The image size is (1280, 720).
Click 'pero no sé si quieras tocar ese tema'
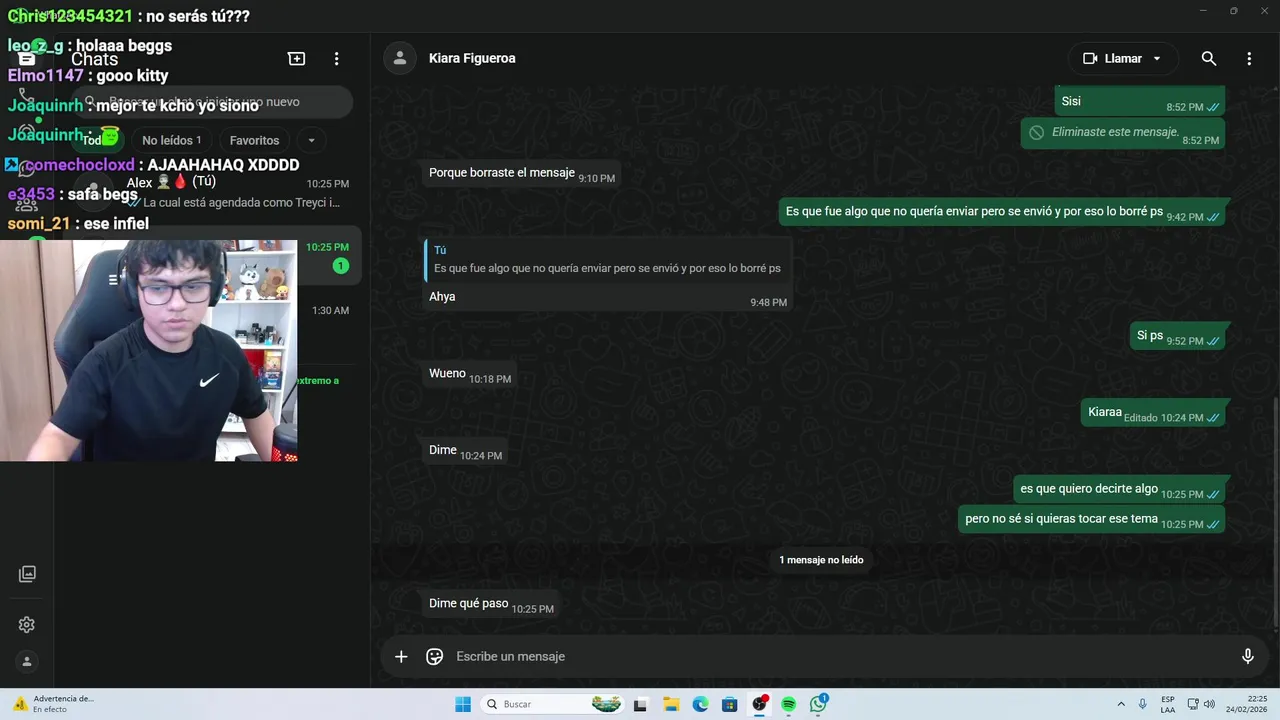[x=1091, y=519]
